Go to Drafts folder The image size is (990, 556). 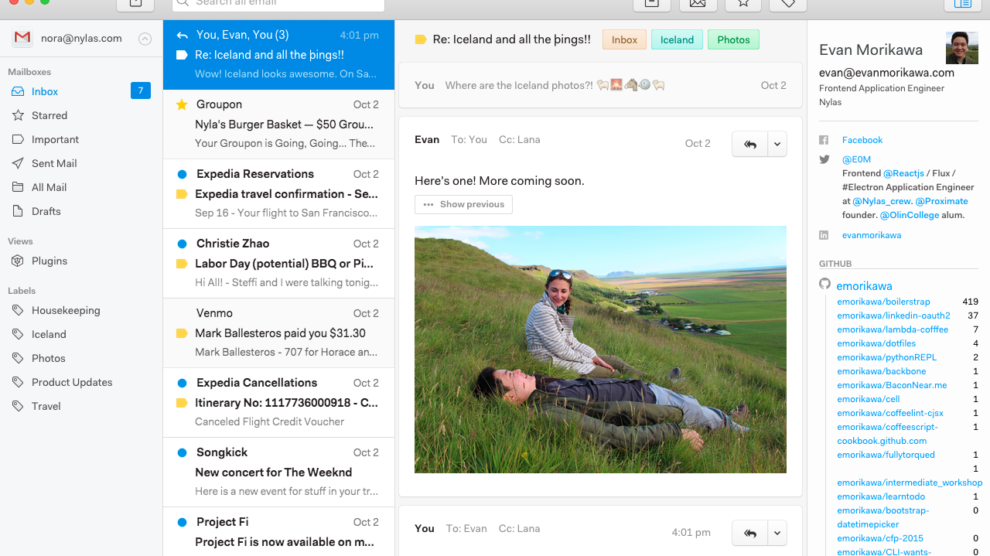45,211
